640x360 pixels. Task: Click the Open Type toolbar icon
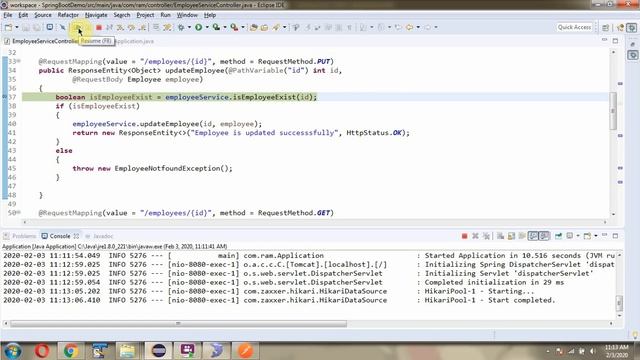click(x=253, y=27)
